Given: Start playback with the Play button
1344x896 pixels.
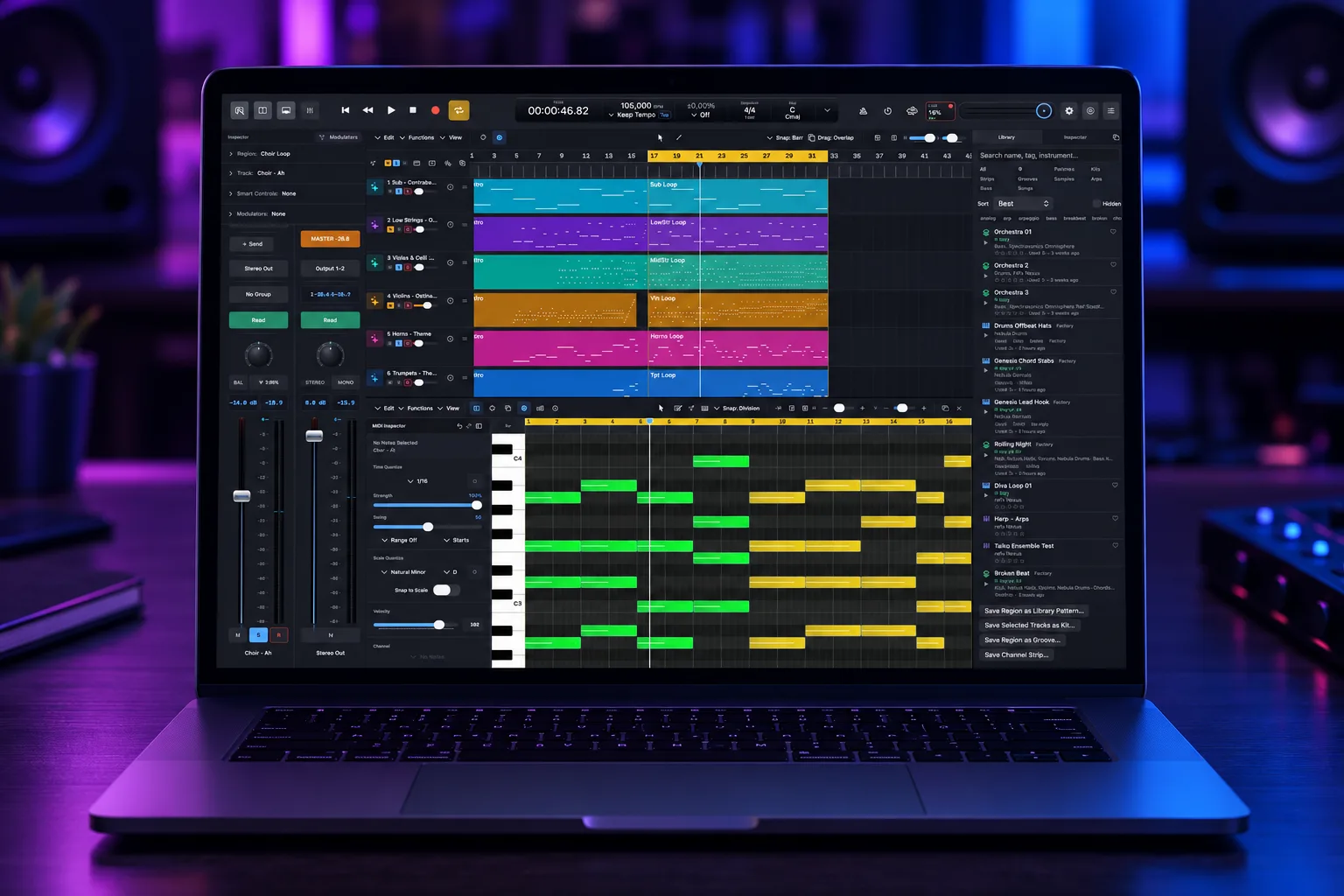Looking at the screenshot, I should (x=391, y=110).
